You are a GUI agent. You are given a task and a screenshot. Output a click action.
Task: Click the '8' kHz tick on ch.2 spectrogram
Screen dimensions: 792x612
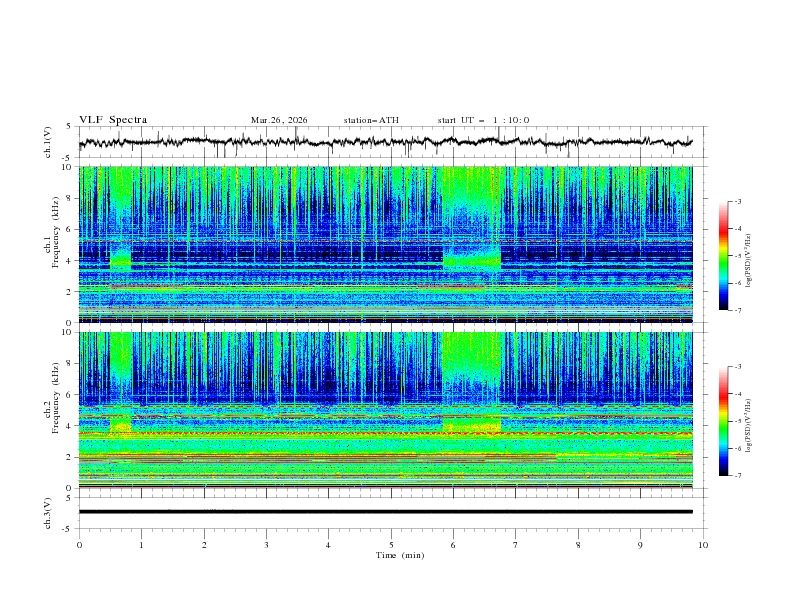click(x=71, y=364)
